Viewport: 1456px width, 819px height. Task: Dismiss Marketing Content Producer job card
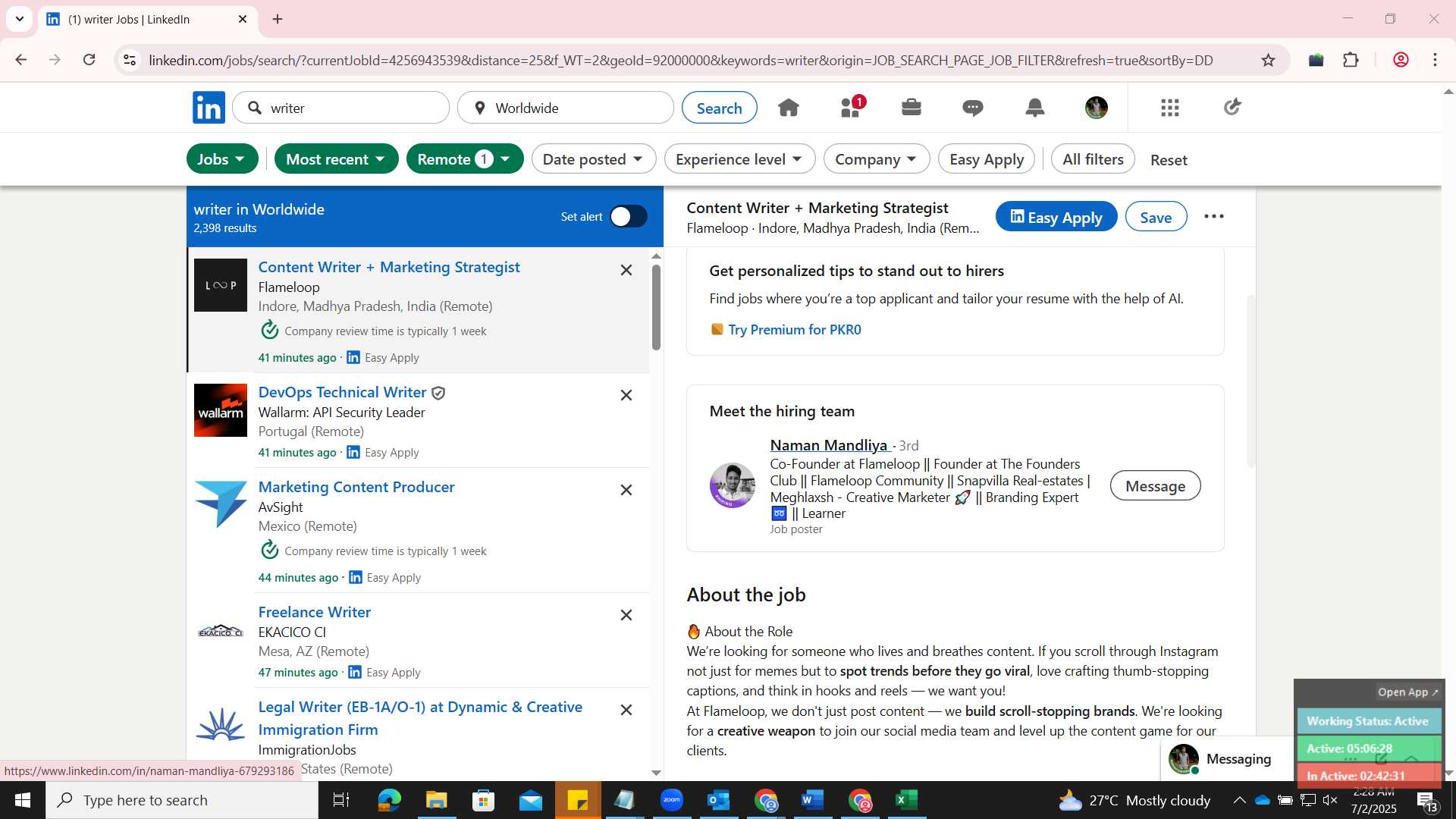tap(626, 490)
